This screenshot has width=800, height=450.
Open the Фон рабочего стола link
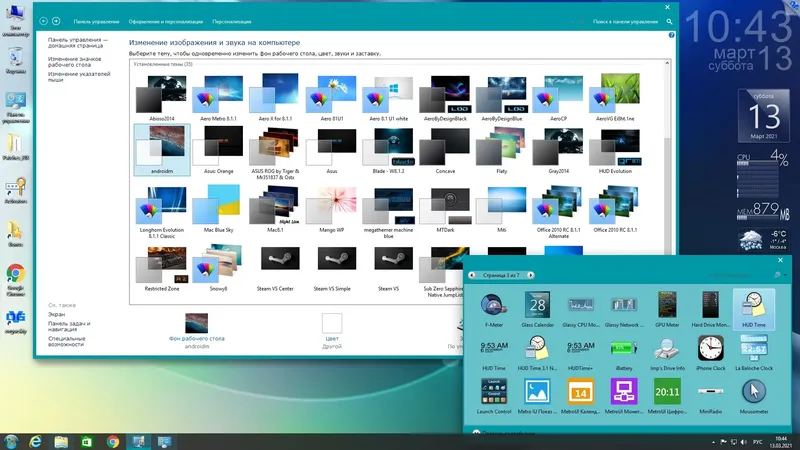point(196,338)
